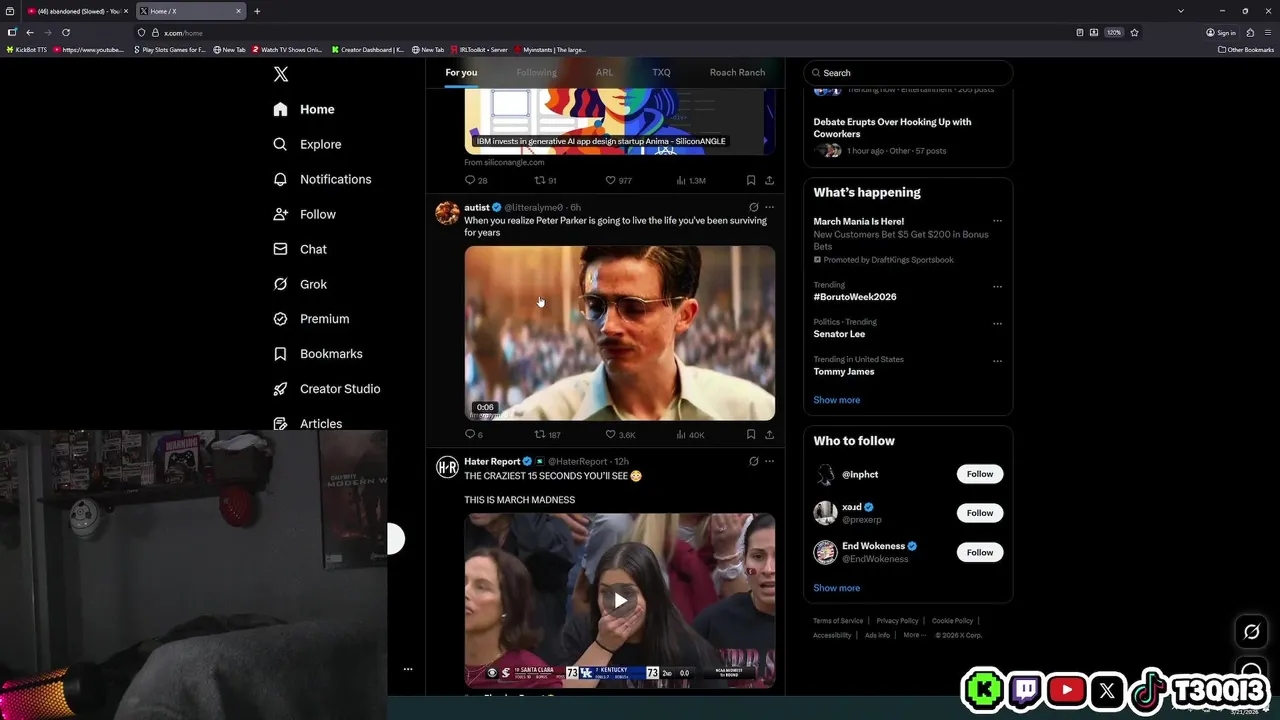The height and width of the screenshot is (720, 1280).
Task: Click the X search field
Action: point(908,72)
